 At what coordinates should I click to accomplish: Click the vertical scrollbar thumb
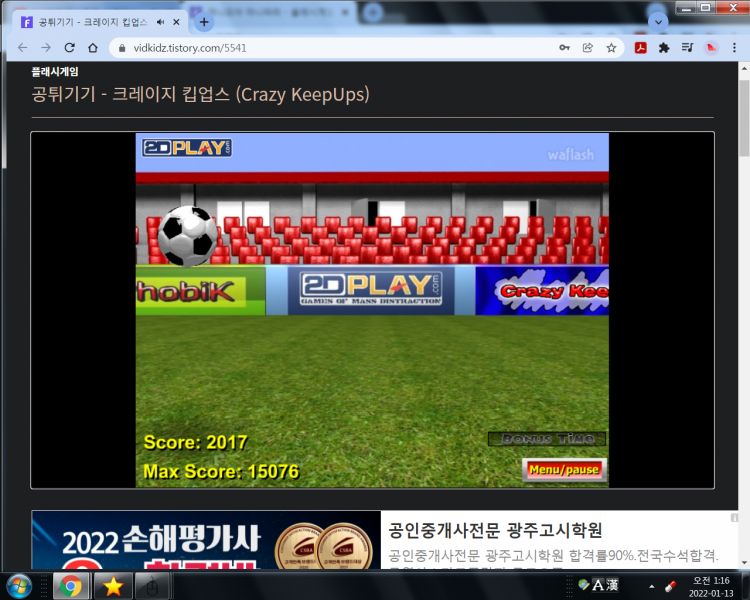point(744,118)
